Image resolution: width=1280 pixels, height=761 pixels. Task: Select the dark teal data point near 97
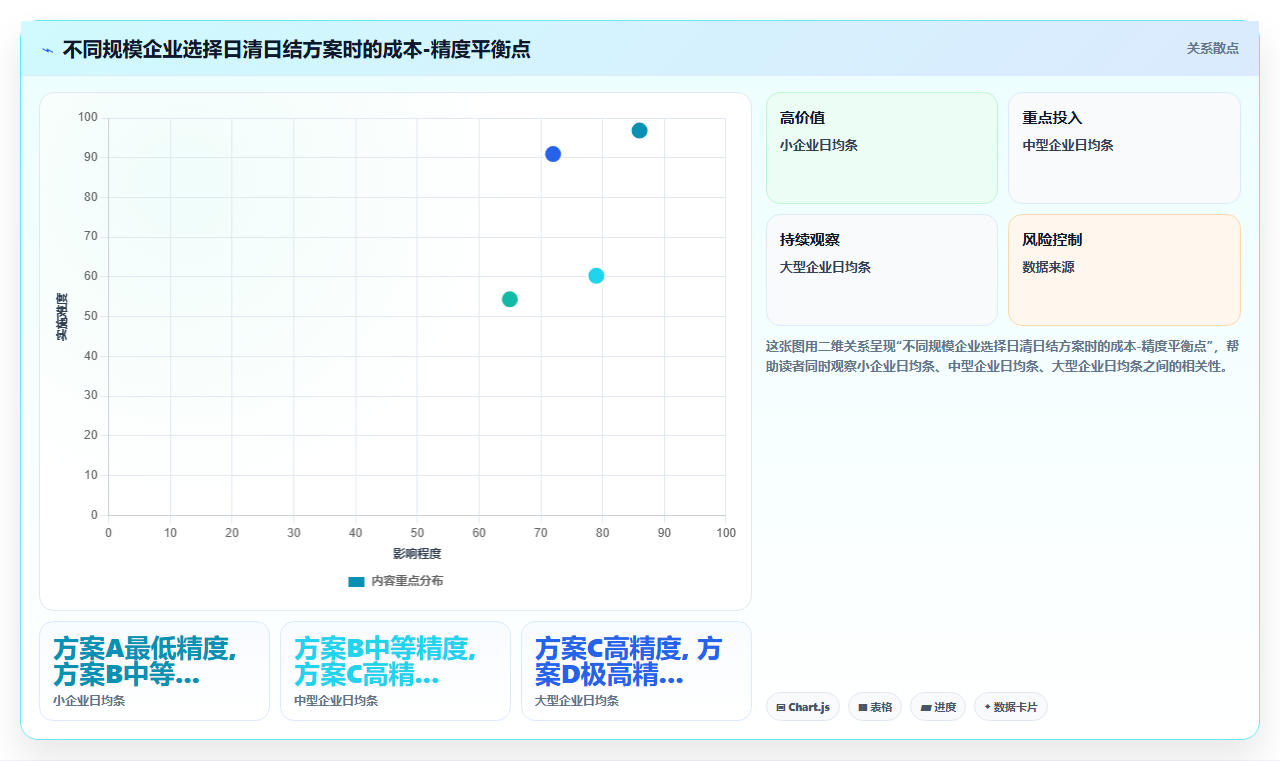point(639,131)
